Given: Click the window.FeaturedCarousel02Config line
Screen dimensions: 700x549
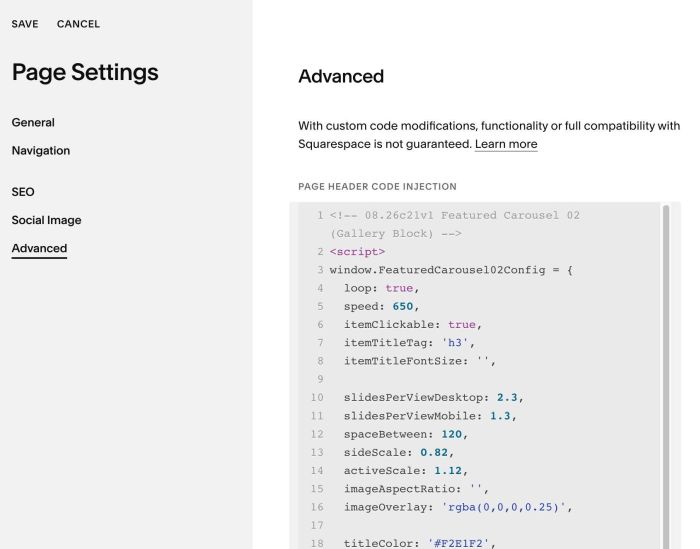Looking at the screenshot, I should tap(451, 270).
